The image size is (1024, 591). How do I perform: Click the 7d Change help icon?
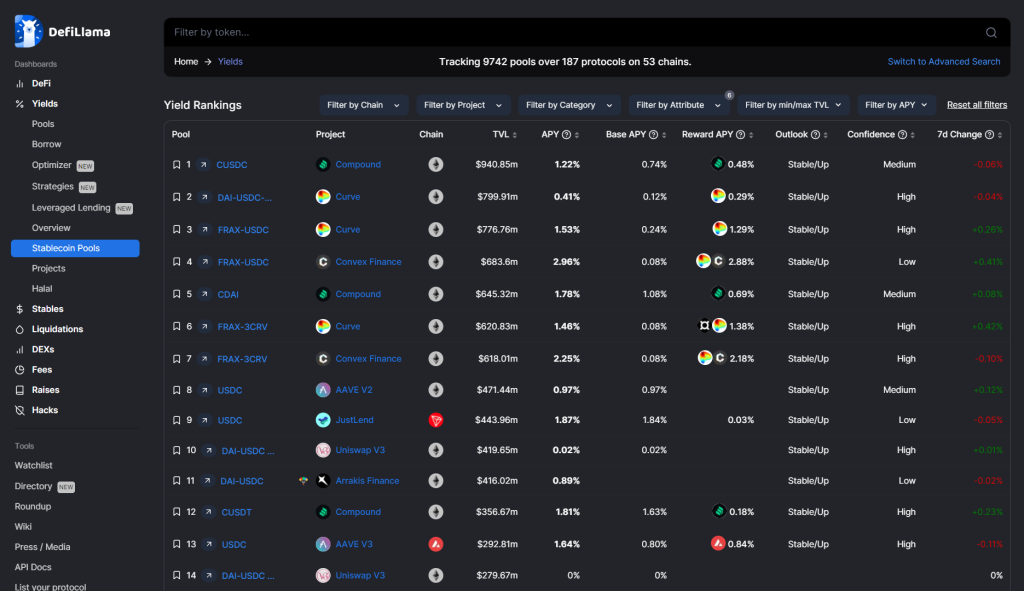989,135
